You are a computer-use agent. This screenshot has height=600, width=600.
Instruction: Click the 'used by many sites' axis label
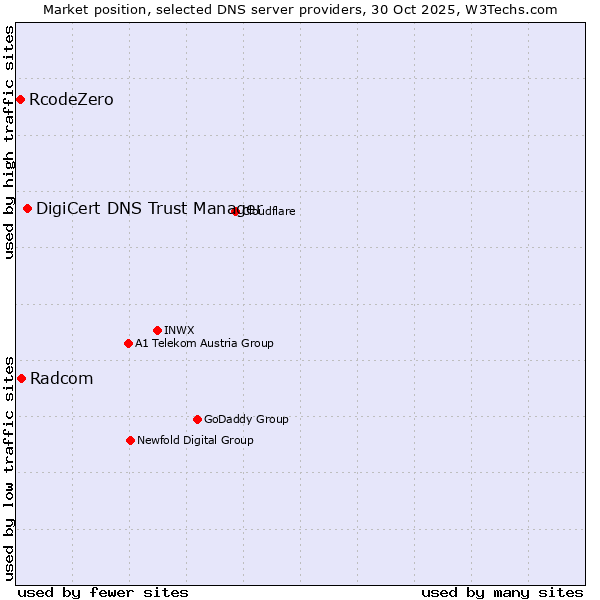(502, 592)
